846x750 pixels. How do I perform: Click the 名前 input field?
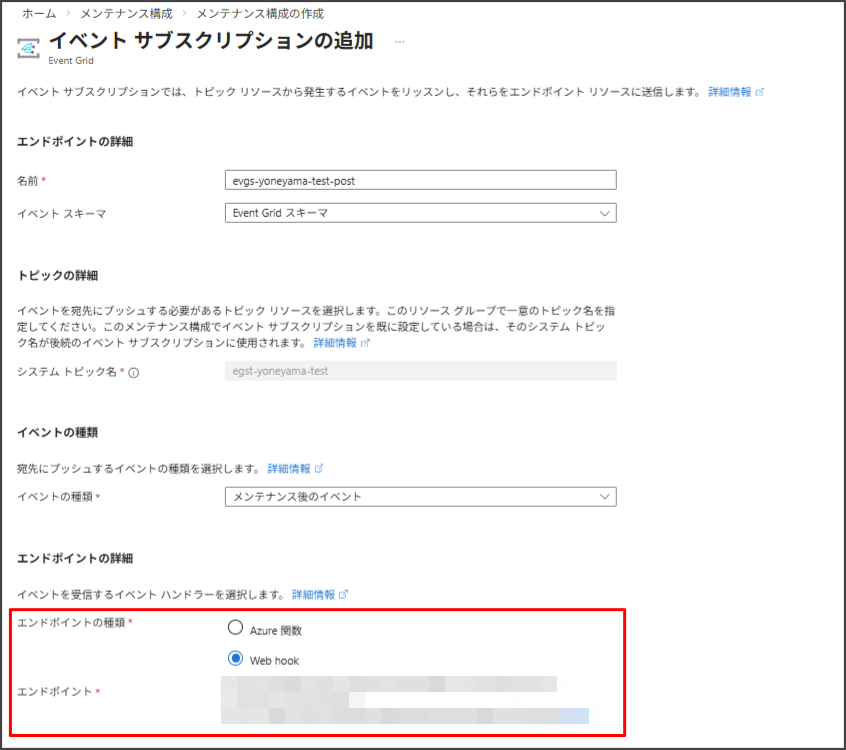[420, 180]
